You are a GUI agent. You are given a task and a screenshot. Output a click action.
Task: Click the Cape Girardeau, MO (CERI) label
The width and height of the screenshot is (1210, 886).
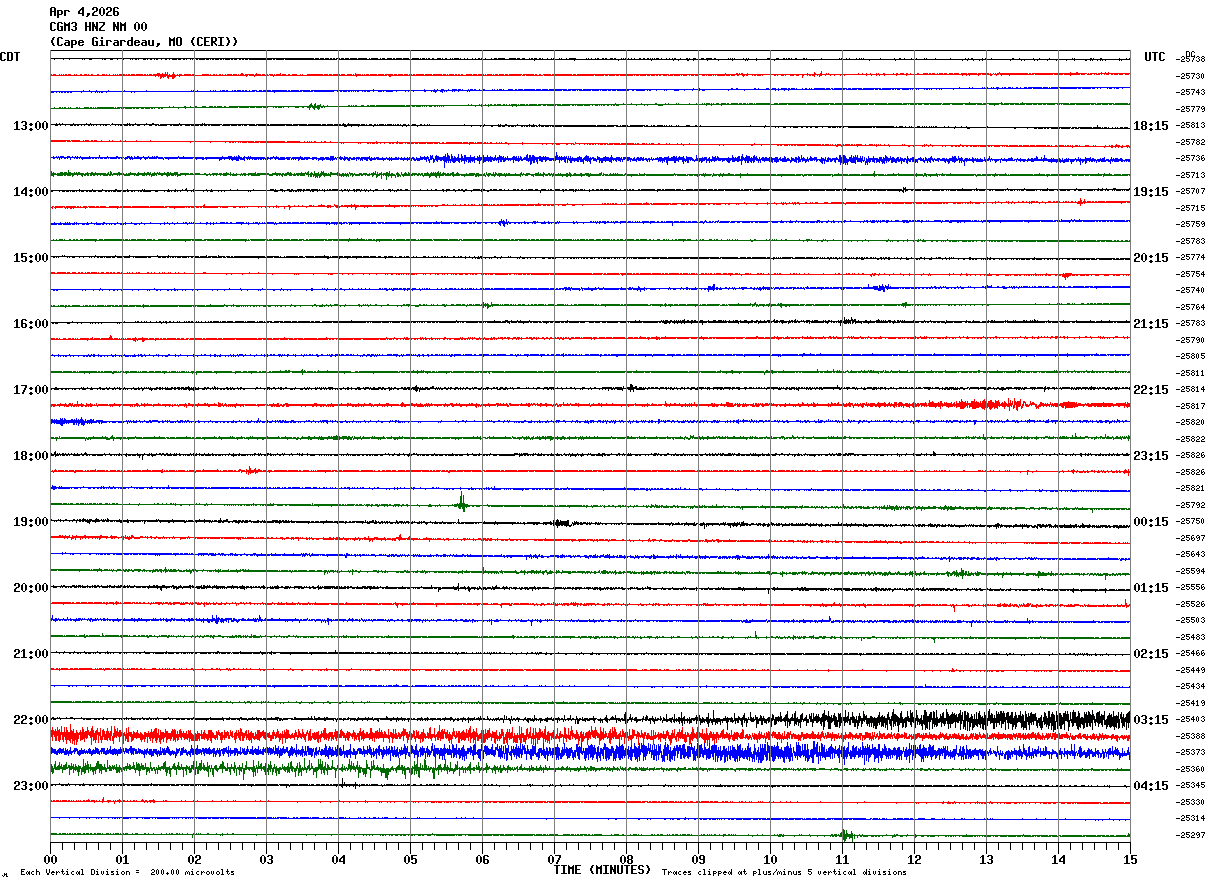pos(144,42)
